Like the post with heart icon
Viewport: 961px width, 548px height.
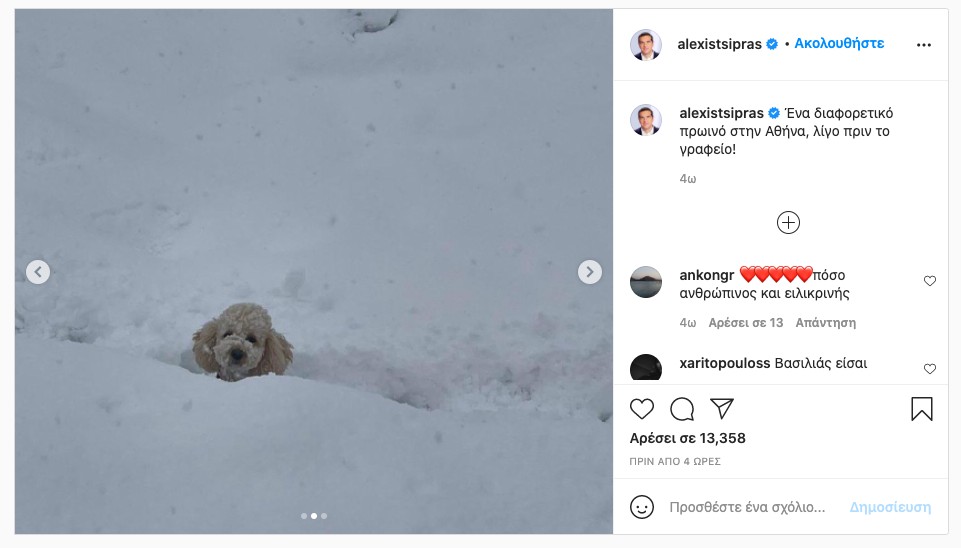coord(642,409)
